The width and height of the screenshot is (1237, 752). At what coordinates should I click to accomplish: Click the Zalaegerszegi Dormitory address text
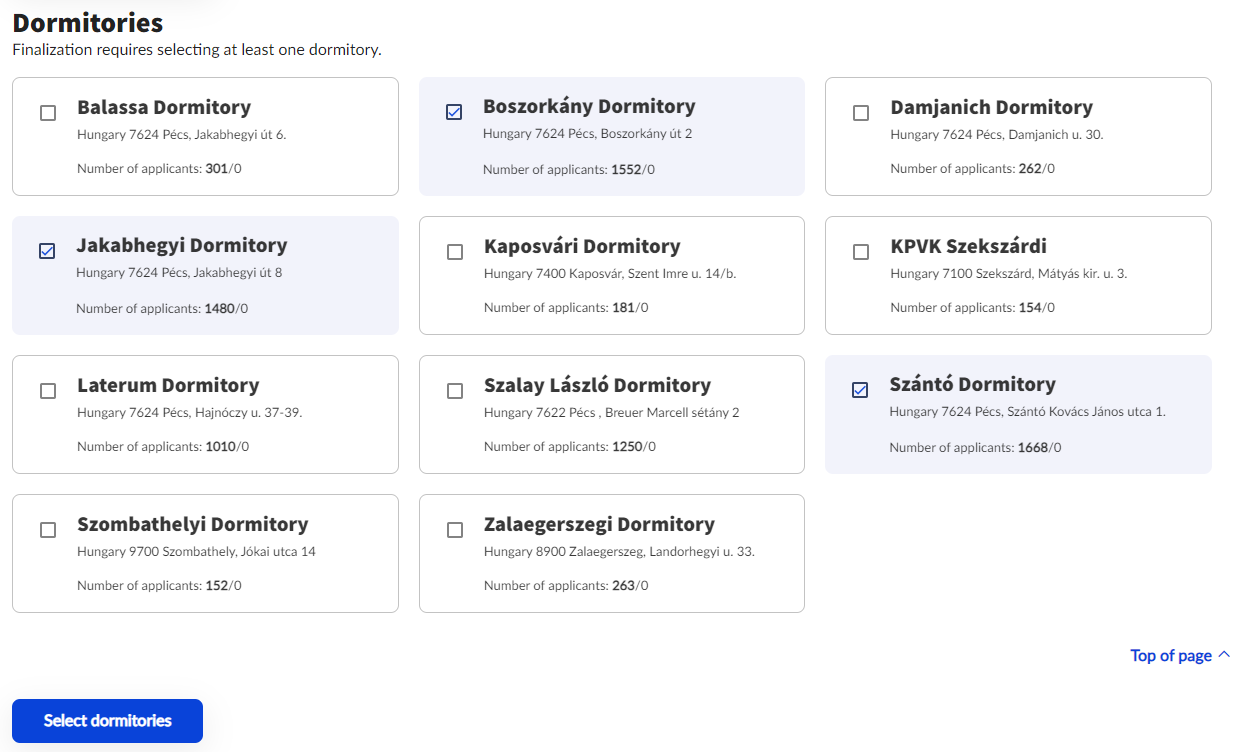point(619,552)
